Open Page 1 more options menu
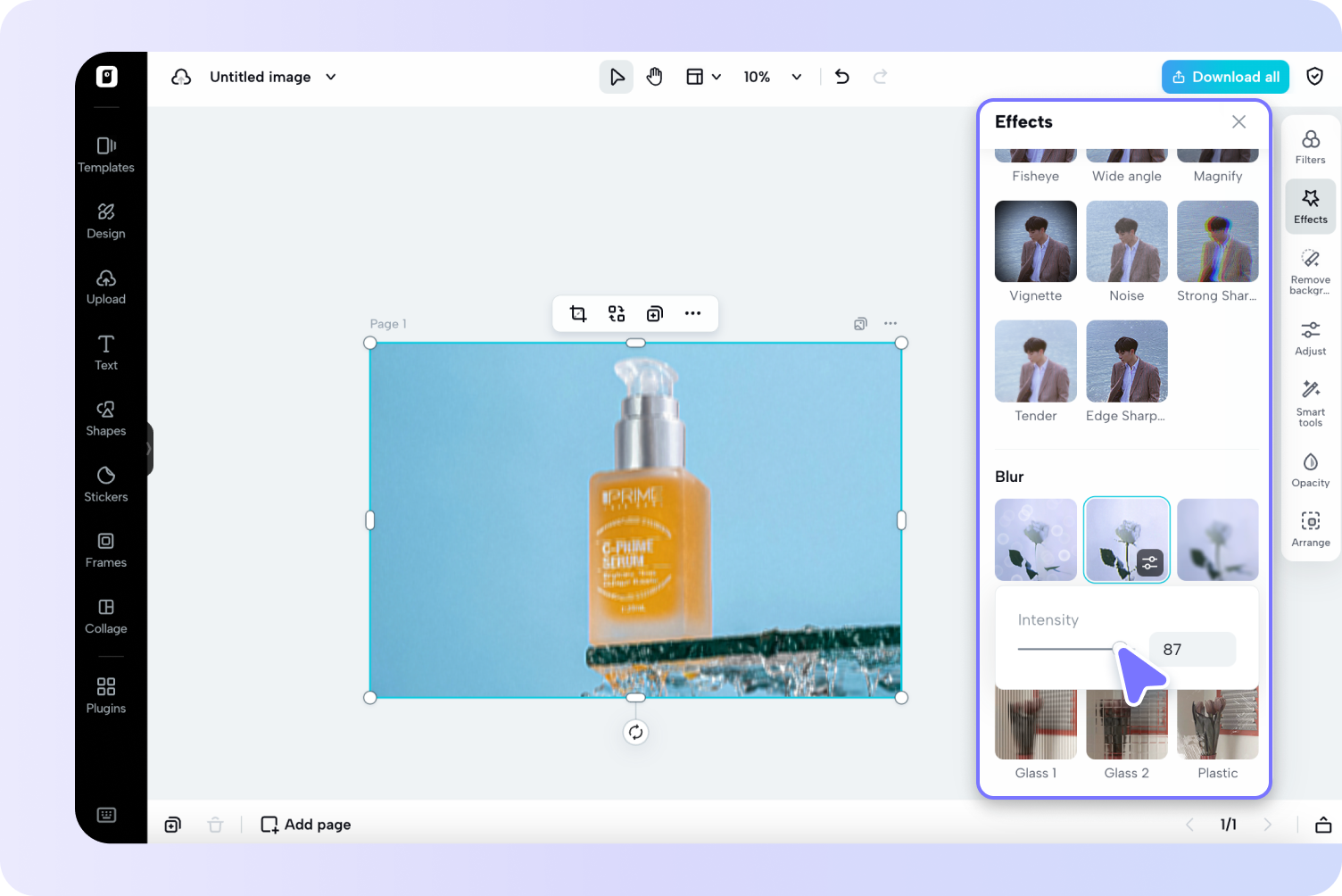Image resolution: width=1342 pixels, height=896 pixels. (x=891, y=324)
